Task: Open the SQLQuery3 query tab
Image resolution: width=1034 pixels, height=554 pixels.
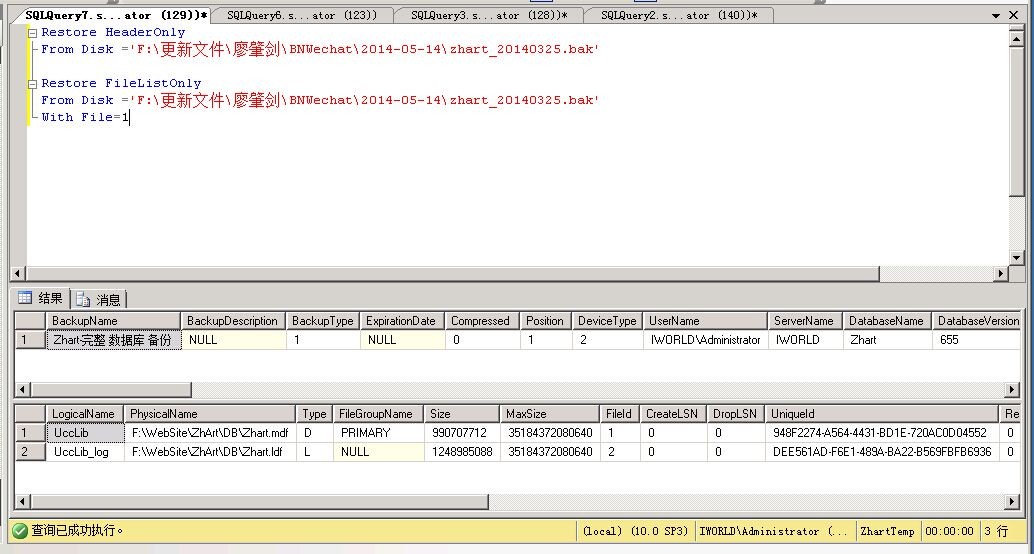Action: (x=488, y=15)
